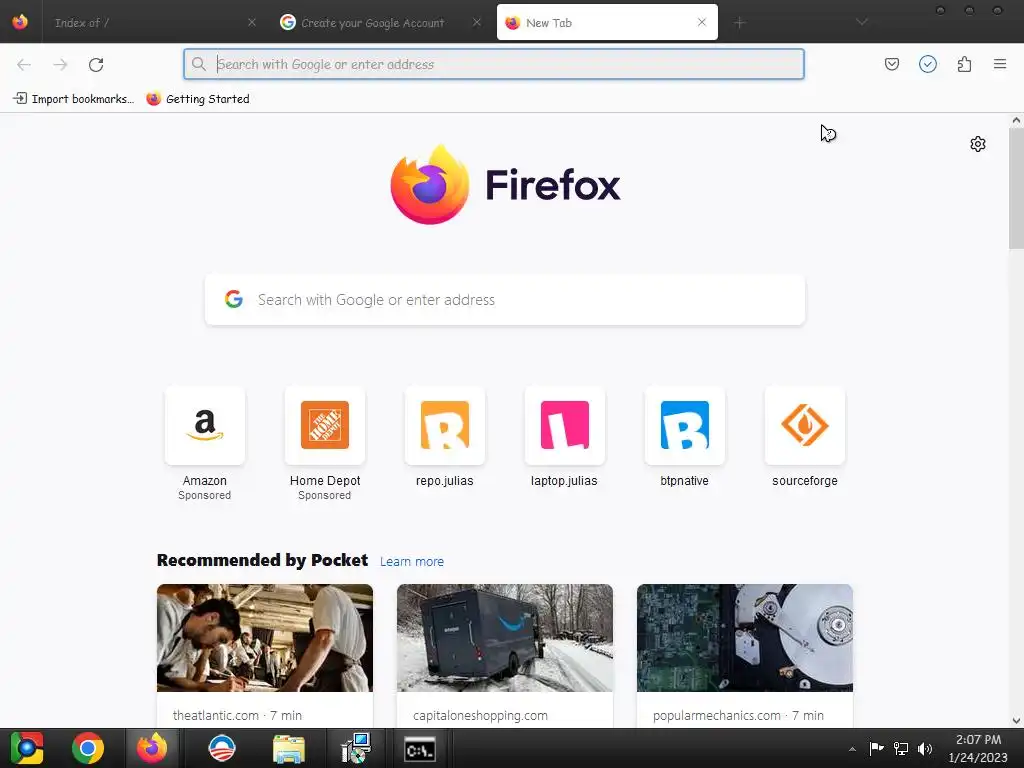Show hidden tray icons arrow
This screenshot has height=768, width=1024.
[852, 749]
